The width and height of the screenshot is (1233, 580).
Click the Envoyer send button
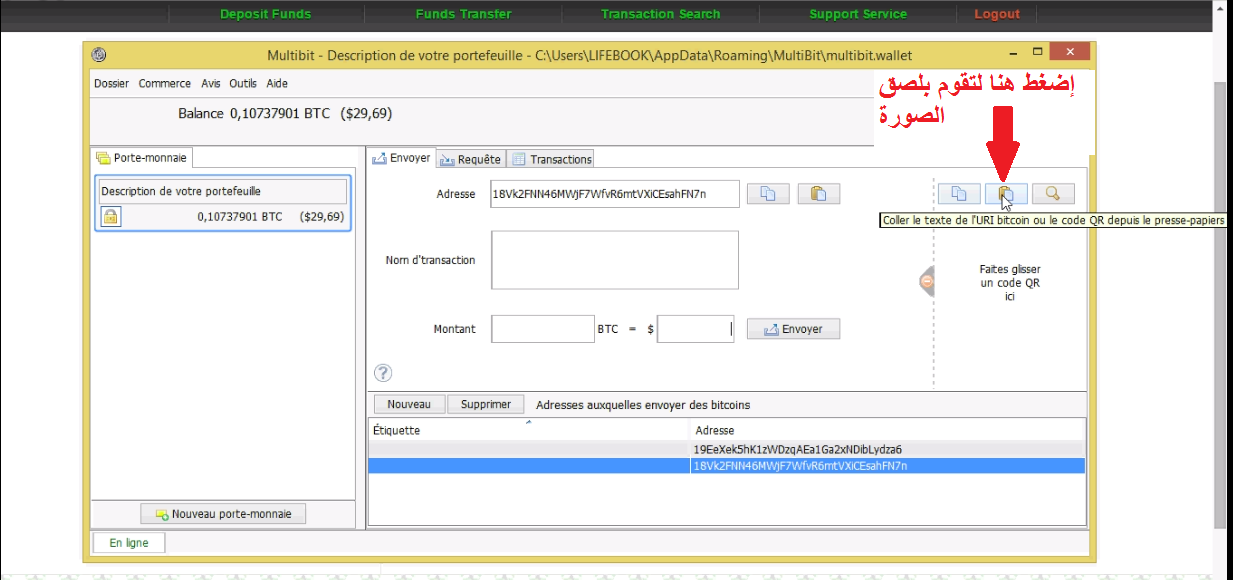[x=793, y=329]
